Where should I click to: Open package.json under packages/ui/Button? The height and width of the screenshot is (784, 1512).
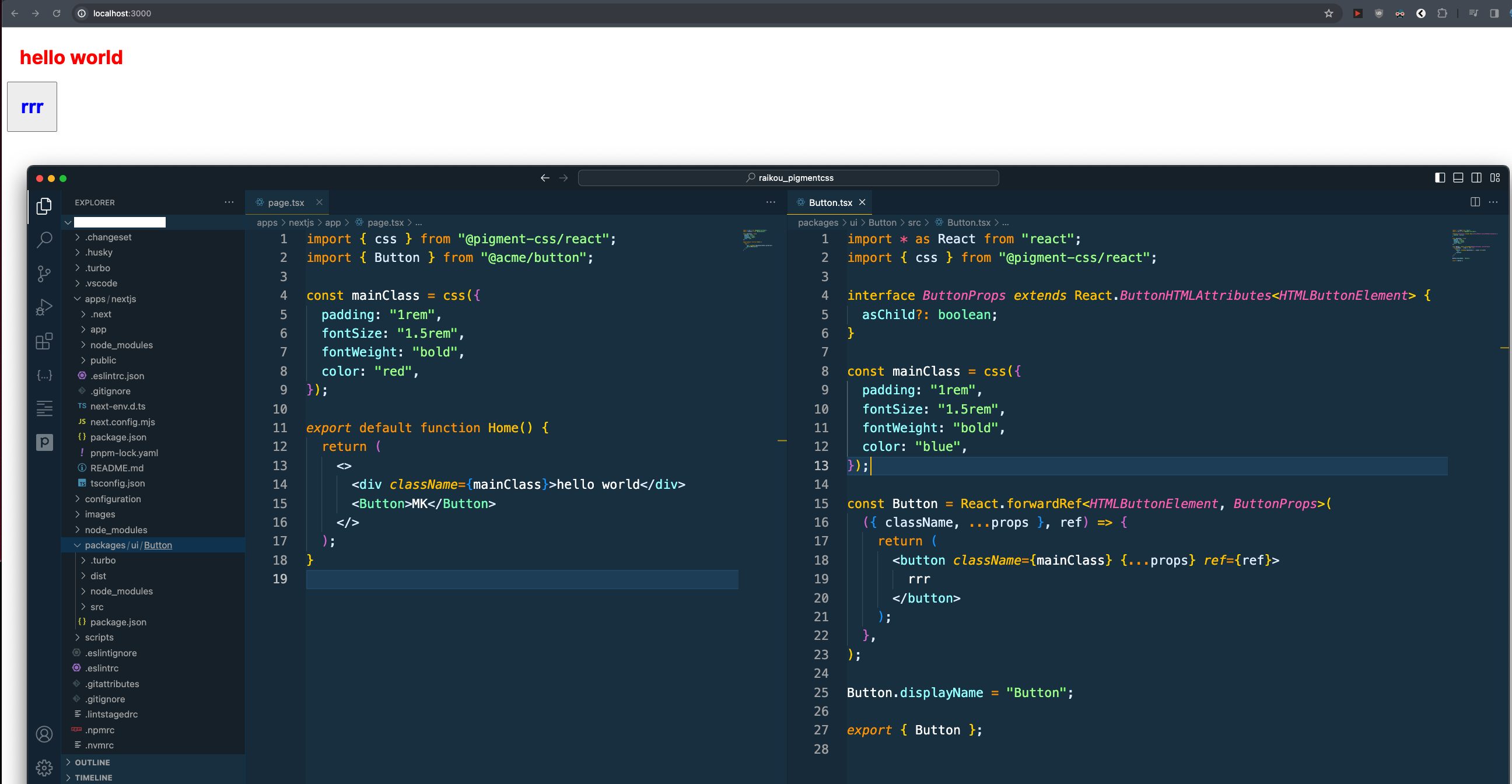pos(153,622)
